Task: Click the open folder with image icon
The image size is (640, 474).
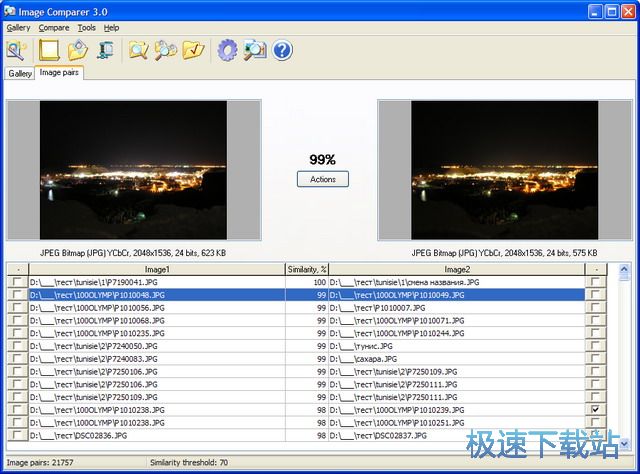Action: pyautogui.click(x=77, y=49)
